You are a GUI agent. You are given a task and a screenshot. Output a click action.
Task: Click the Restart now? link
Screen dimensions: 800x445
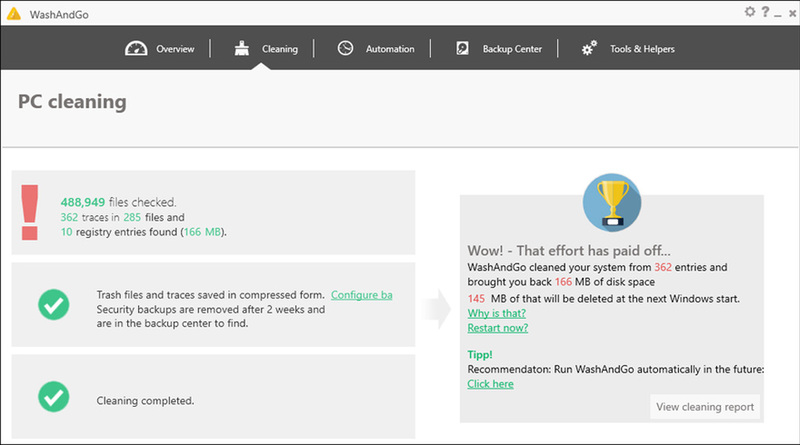pyautogui.click(x=497, y=328)
